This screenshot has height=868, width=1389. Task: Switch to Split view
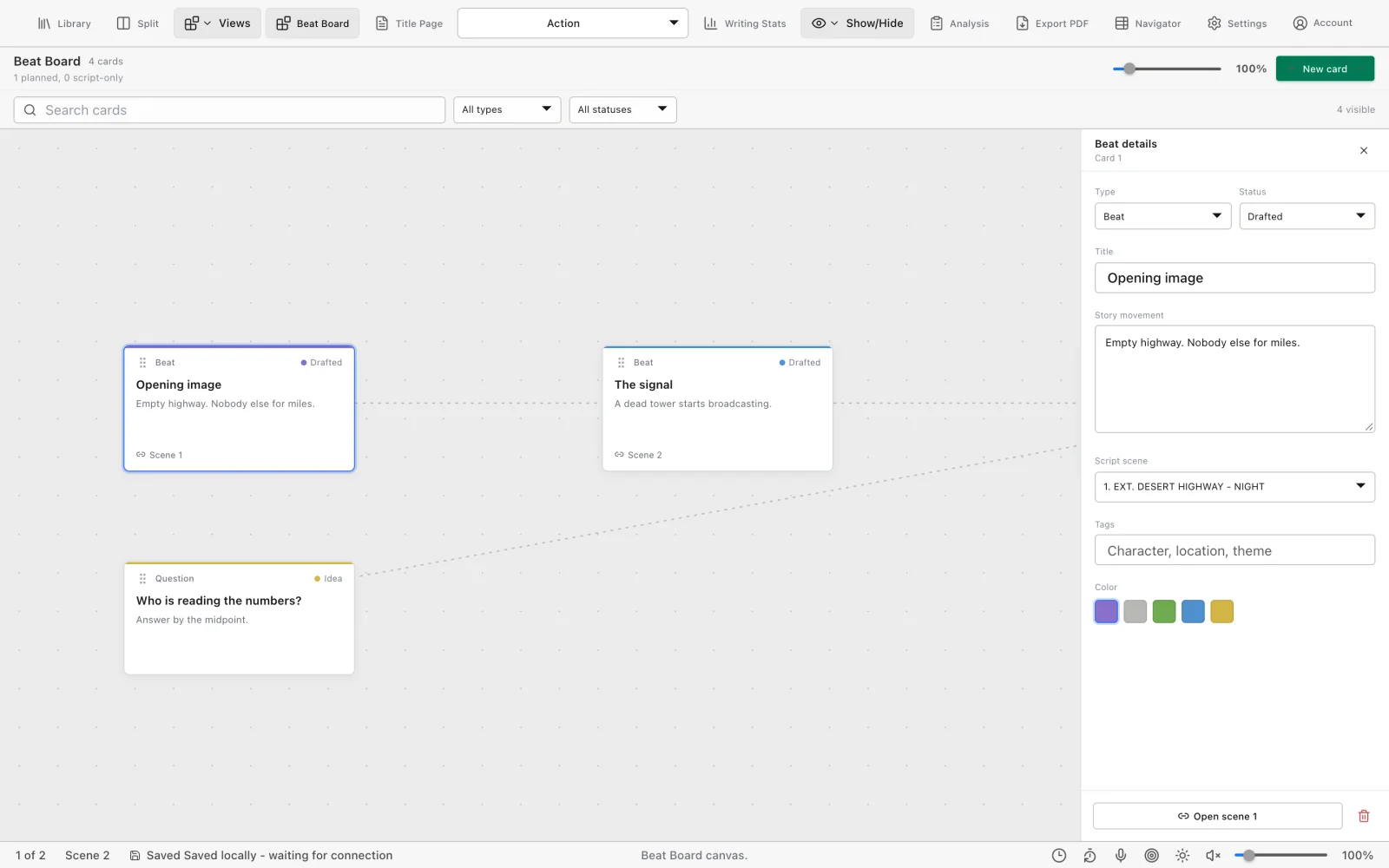tap(138, 23)
